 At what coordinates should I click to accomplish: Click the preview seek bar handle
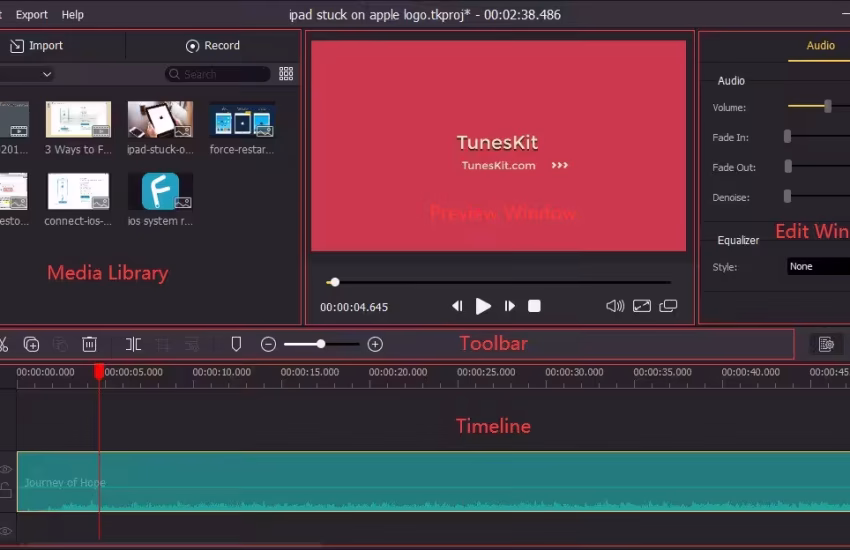[334, 282]
